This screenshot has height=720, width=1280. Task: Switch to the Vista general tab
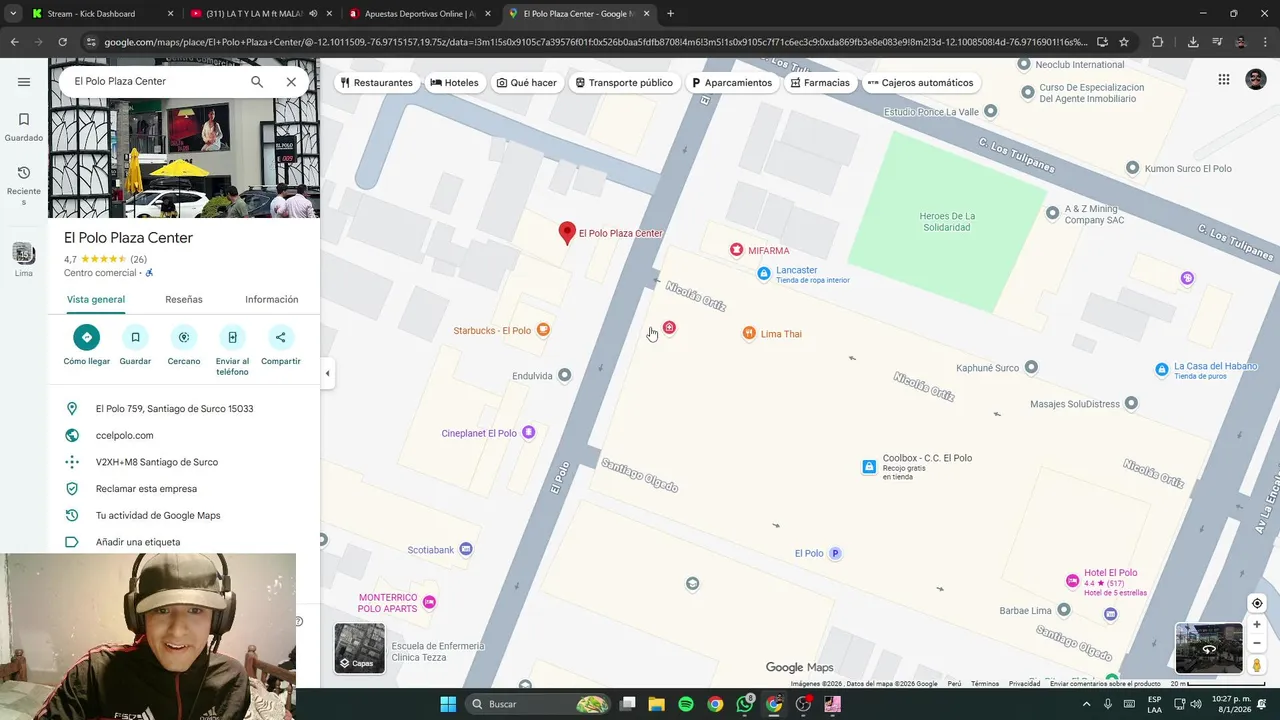click(96, 299)
